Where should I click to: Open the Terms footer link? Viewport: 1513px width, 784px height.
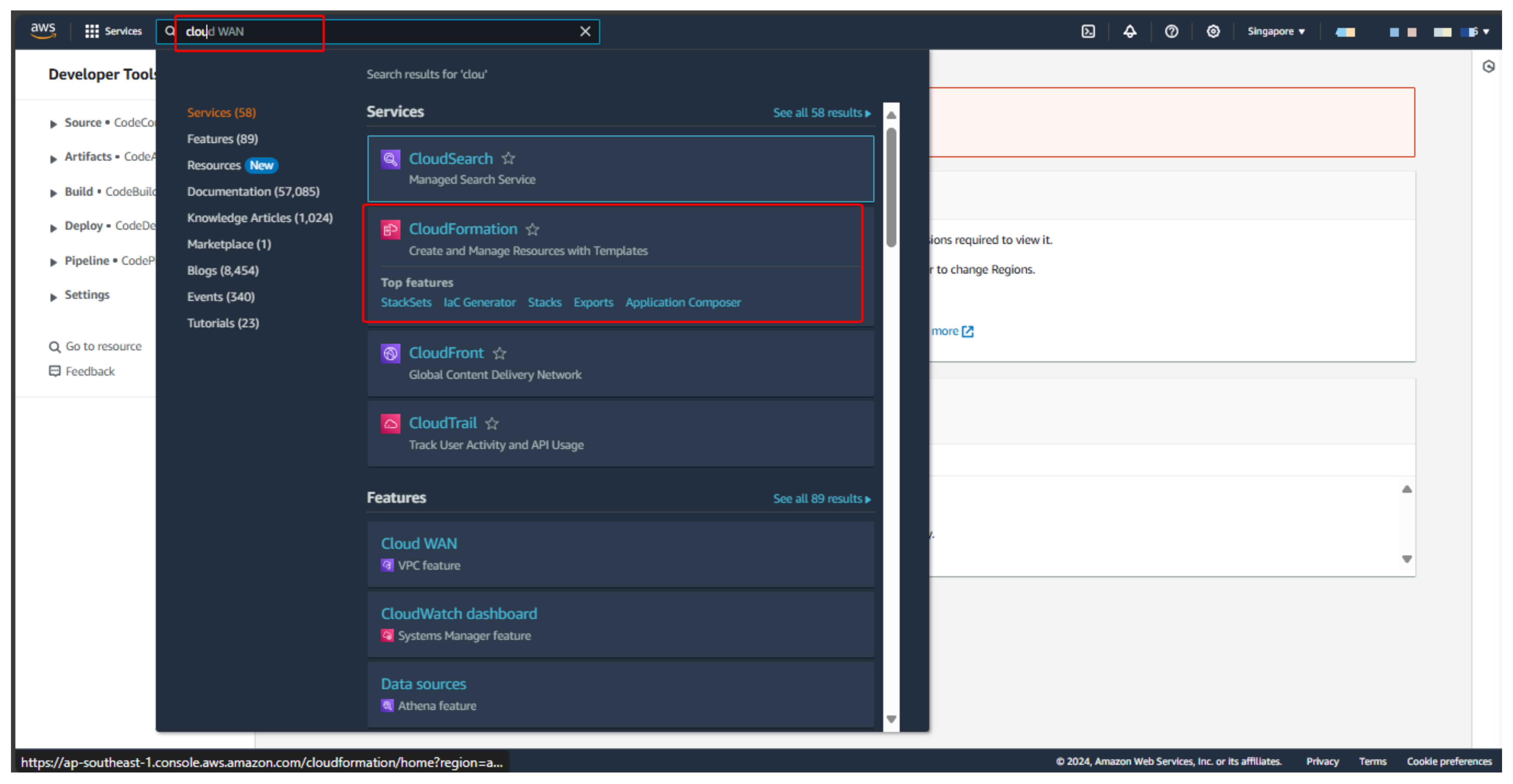coord(1372,762)
